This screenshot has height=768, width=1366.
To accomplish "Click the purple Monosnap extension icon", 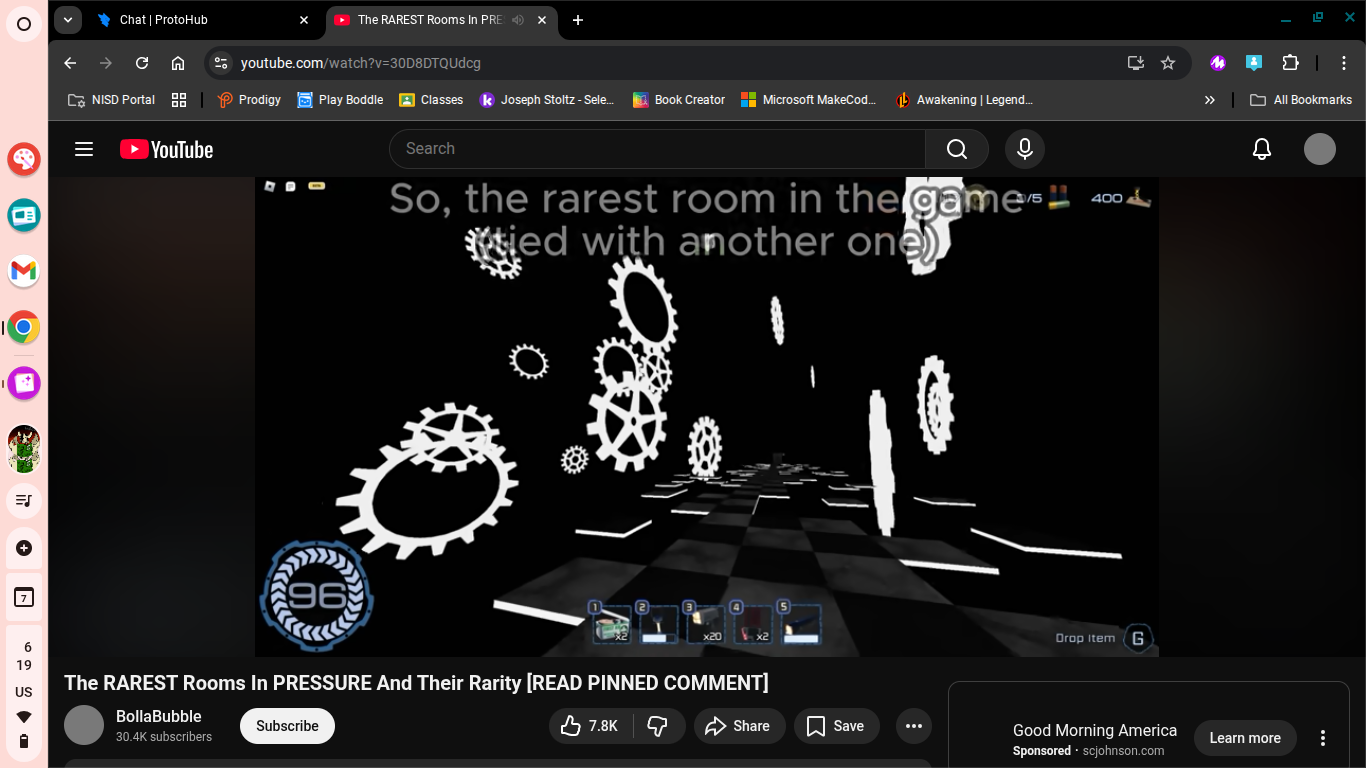I will pyautogui.click(x=1217, y=62).
